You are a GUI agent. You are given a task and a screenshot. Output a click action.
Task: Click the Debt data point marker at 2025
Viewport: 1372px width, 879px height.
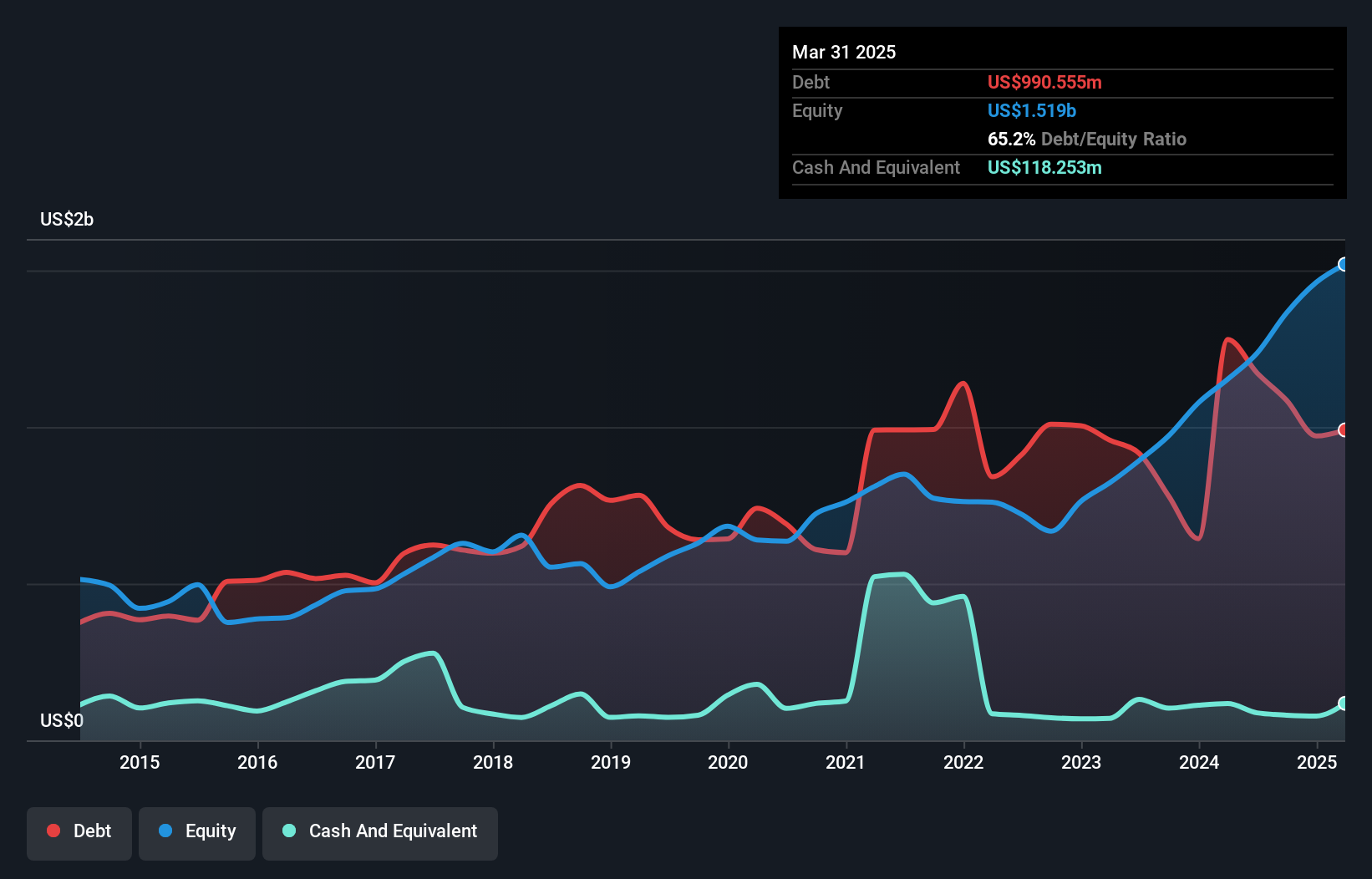(1344, 429)
